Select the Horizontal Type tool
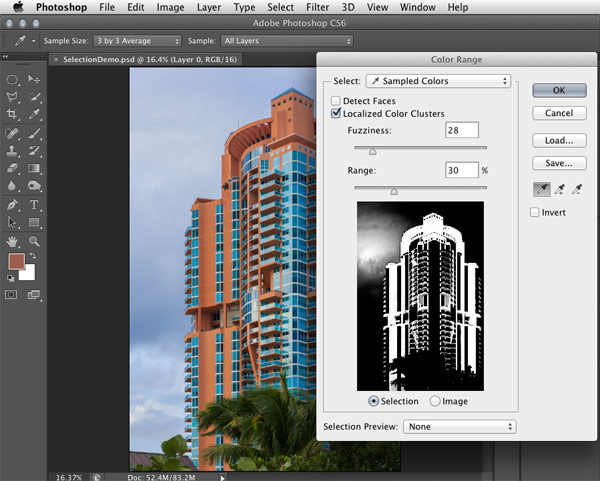Screen dimensions: 600x481 click(34, 205)
